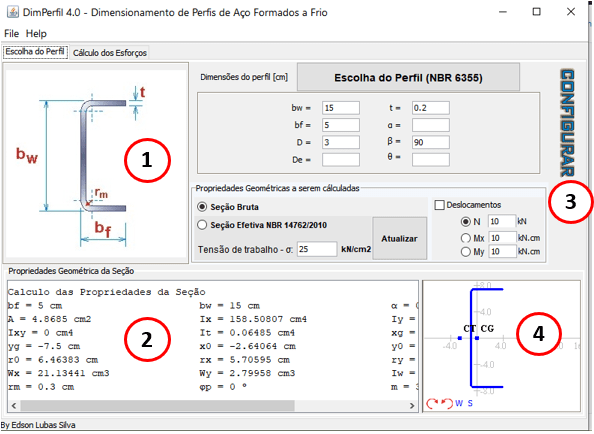Click the Mx value field in kN.cm

point(502,238)
